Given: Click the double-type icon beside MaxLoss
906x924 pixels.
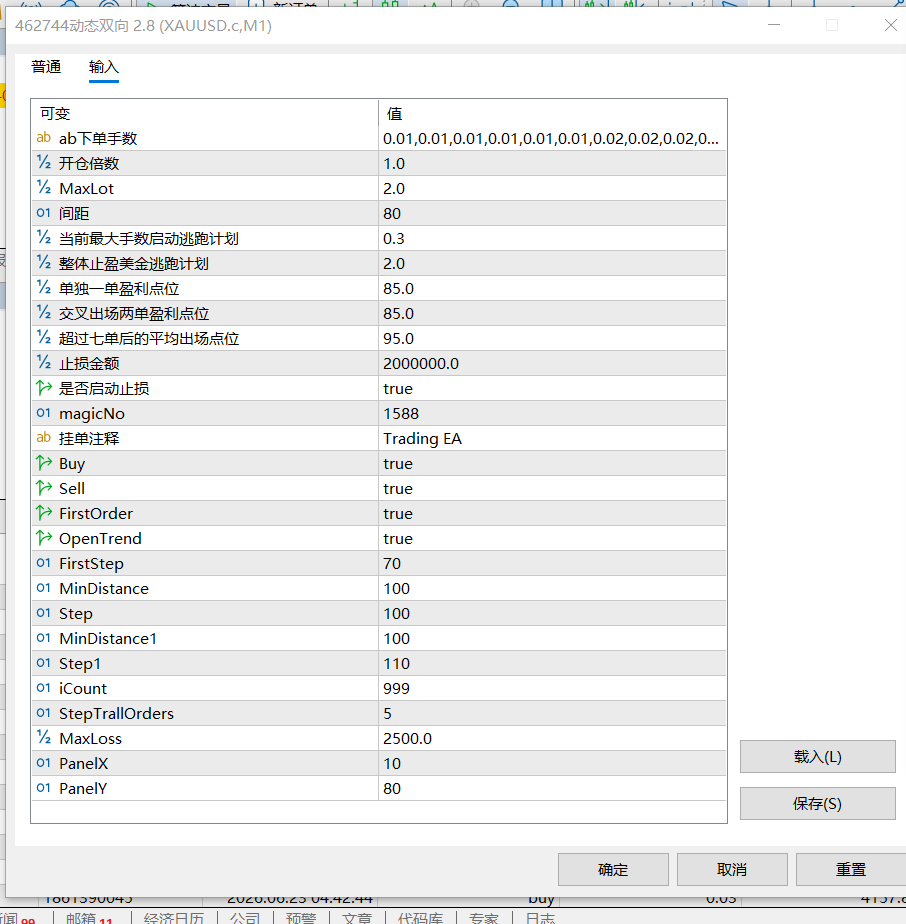Looking at the screenshot, I should click(44, 738).
